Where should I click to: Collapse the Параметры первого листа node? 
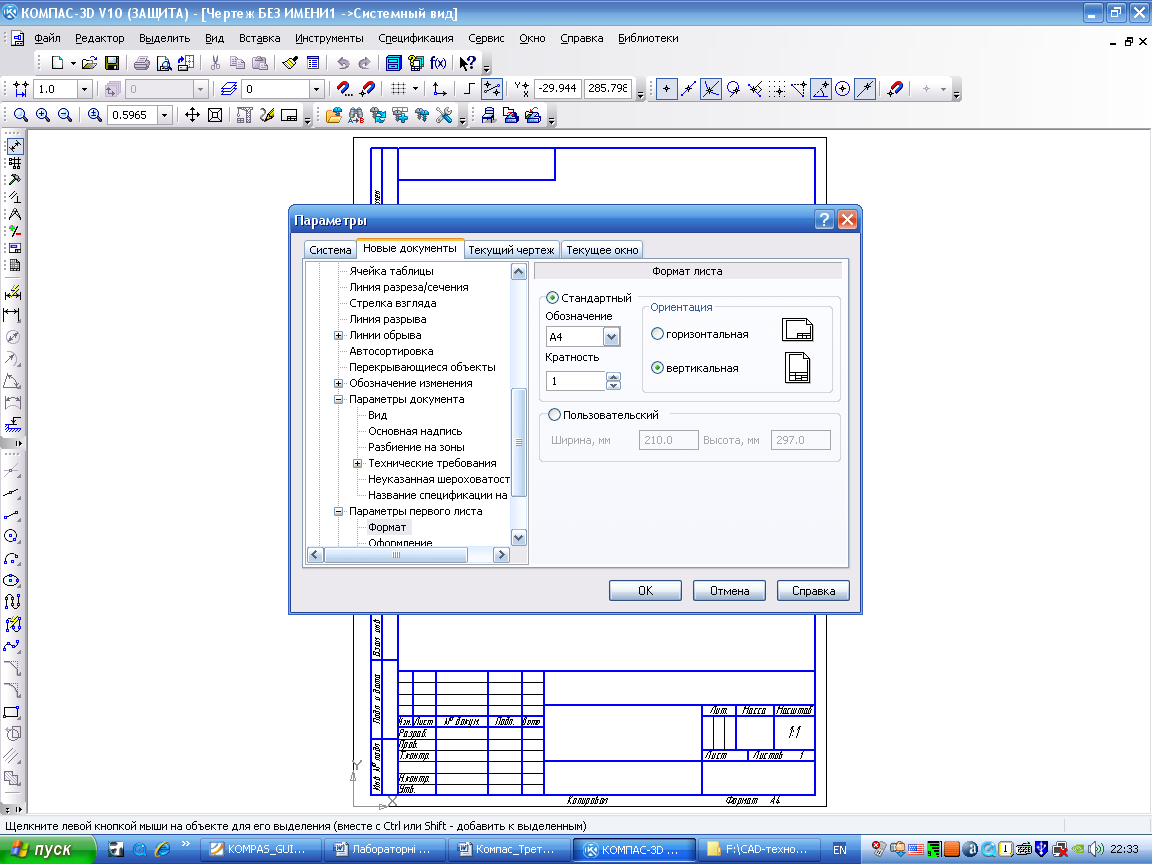point(339,511)
